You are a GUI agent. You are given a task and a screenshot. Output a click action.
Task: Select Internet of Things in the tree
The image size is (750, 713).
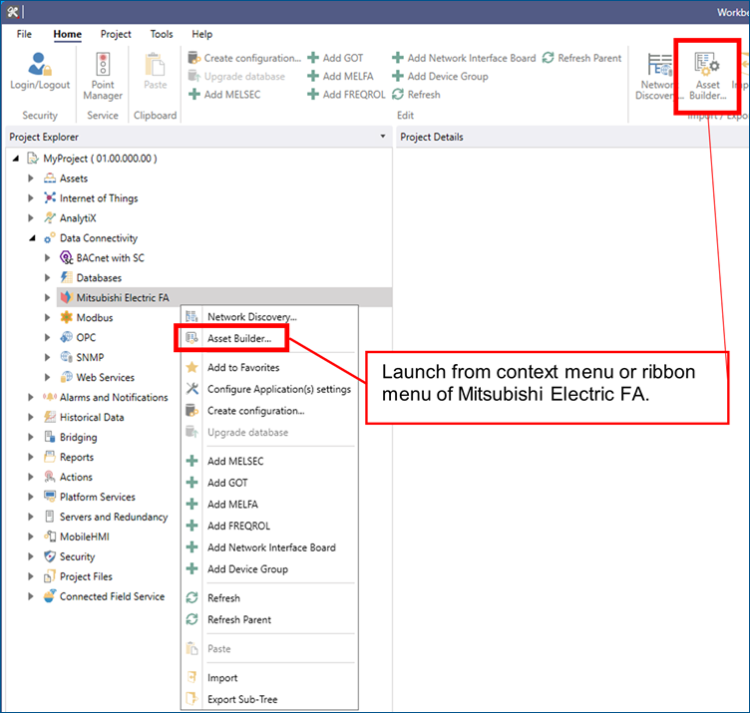click(x=99, y=198)
